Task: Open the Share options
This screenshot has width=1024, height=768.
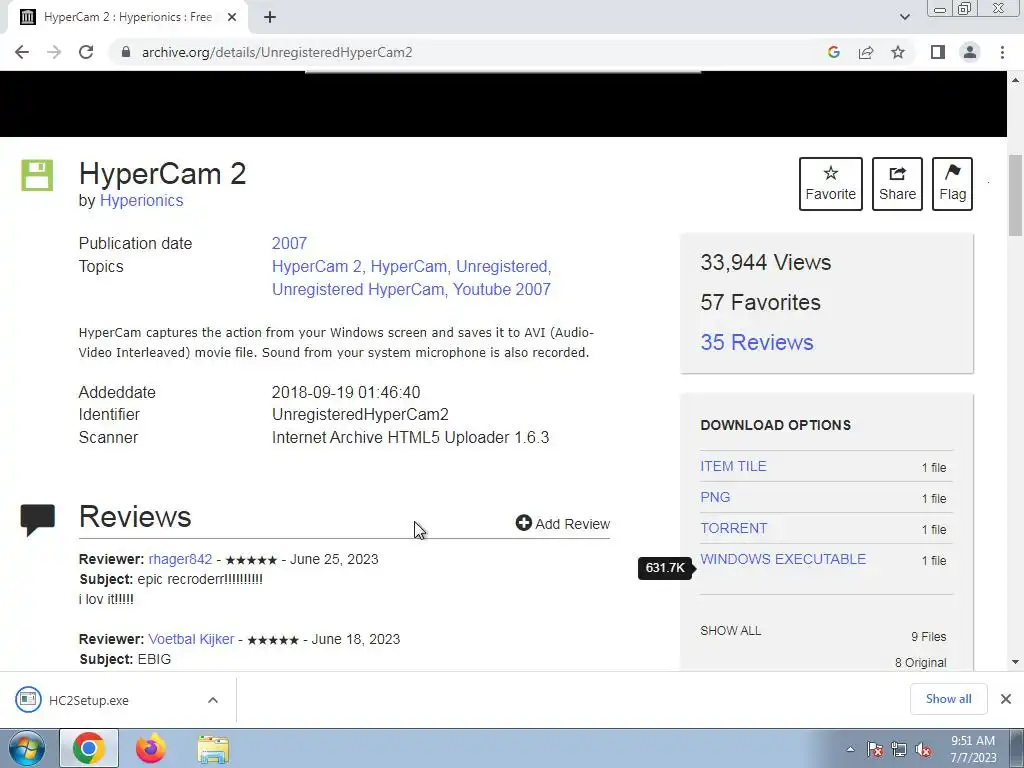Action: pos(897,184)
